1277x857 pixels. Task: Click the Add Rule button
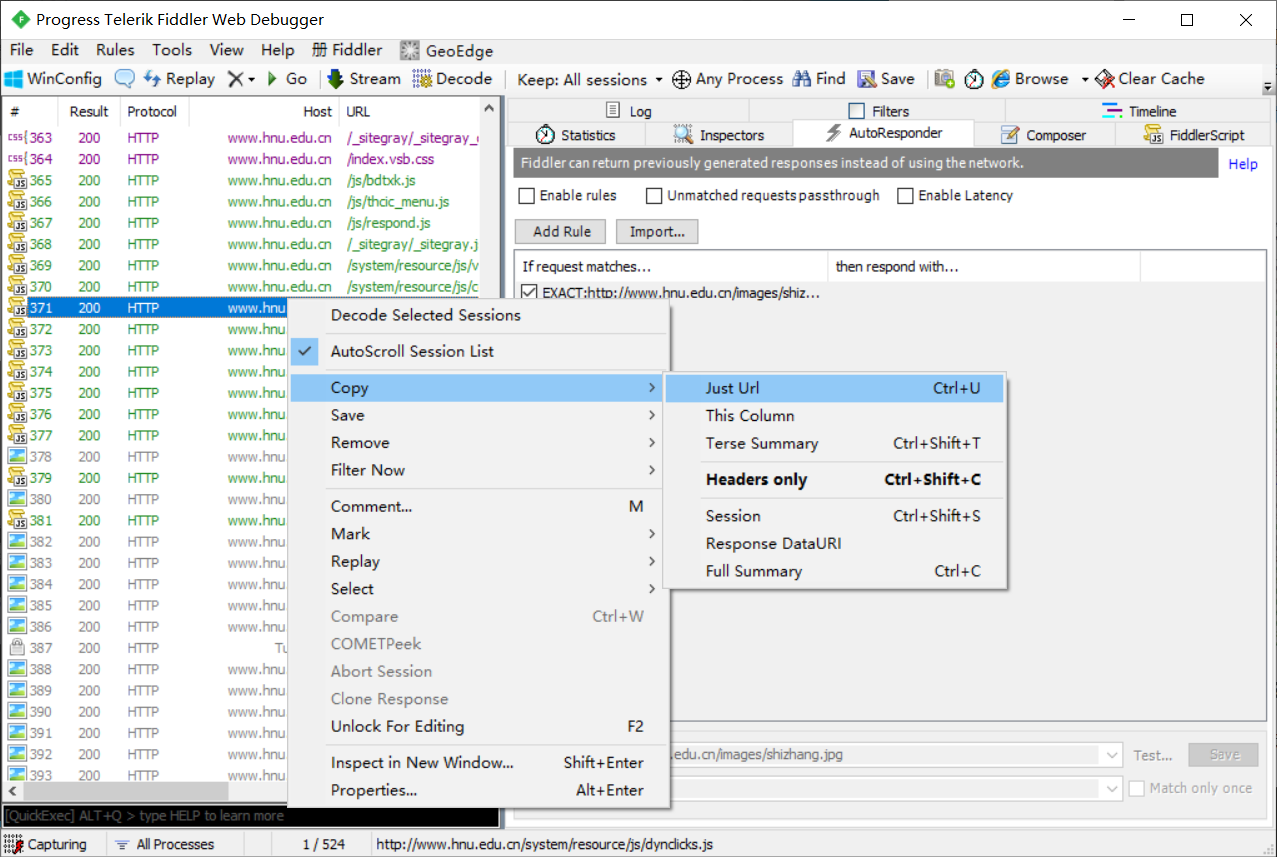[x=559, y=231]
